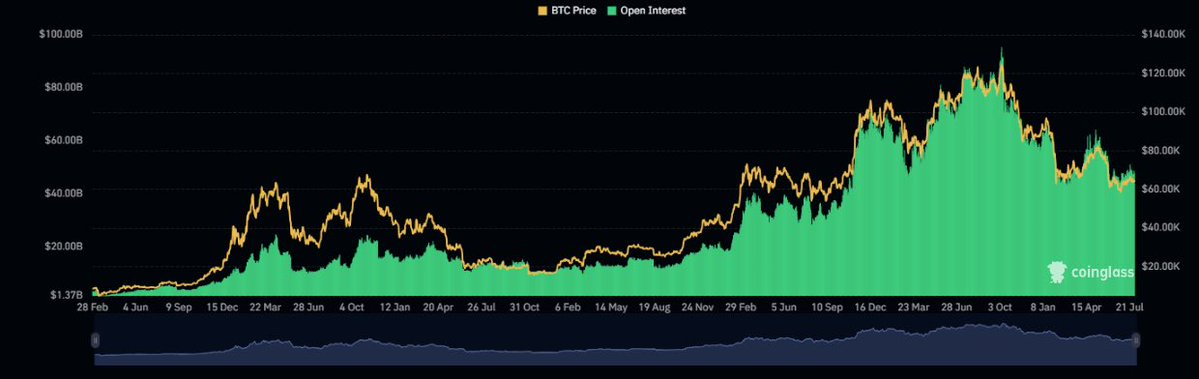
Task: Click the 29 Feb date label
Action: (x=741, y=307)
